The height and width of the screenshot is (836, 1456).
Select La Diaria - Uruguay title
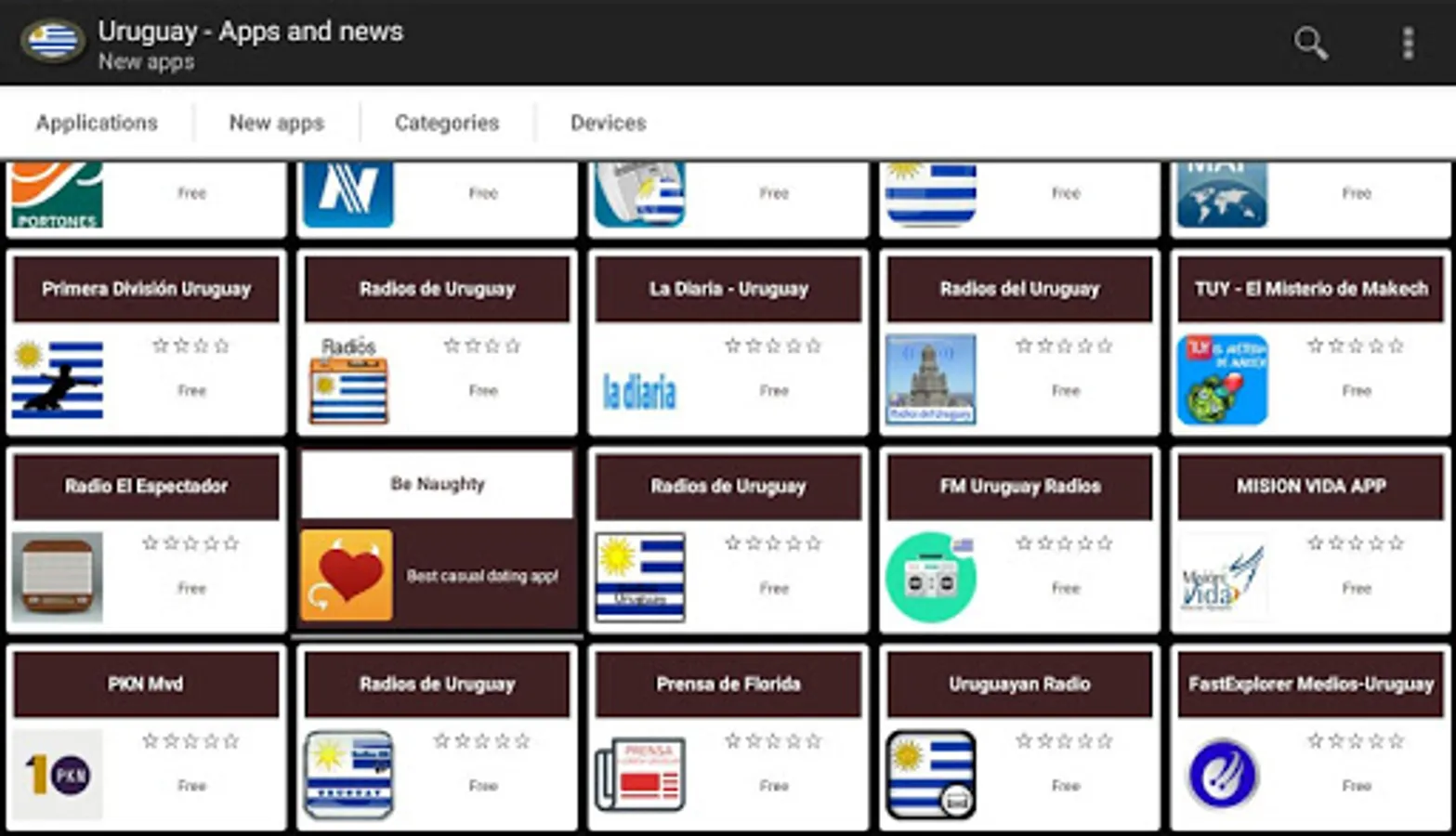[728, 289]
